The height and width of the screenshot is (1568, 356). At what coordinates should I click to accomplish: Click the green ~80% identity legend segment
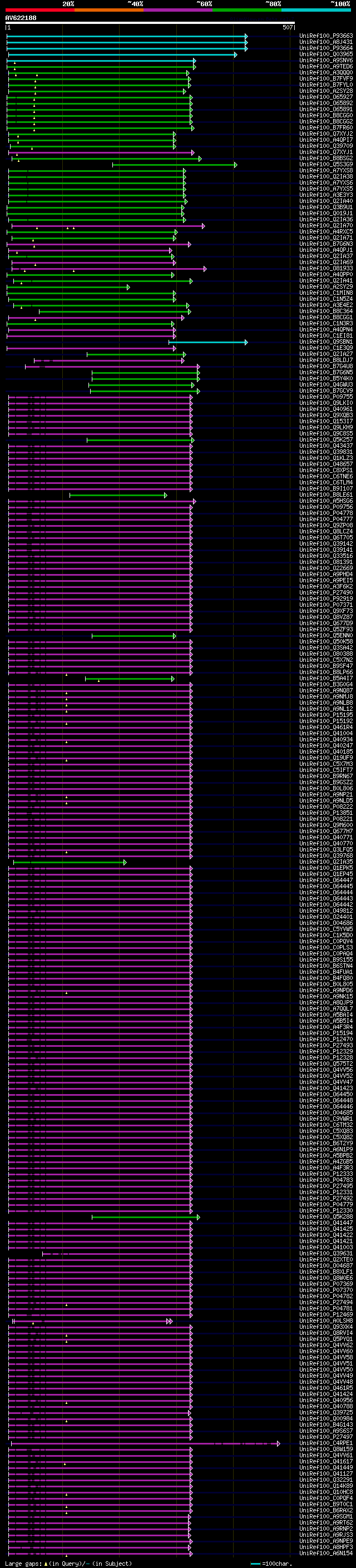(247, 10)
